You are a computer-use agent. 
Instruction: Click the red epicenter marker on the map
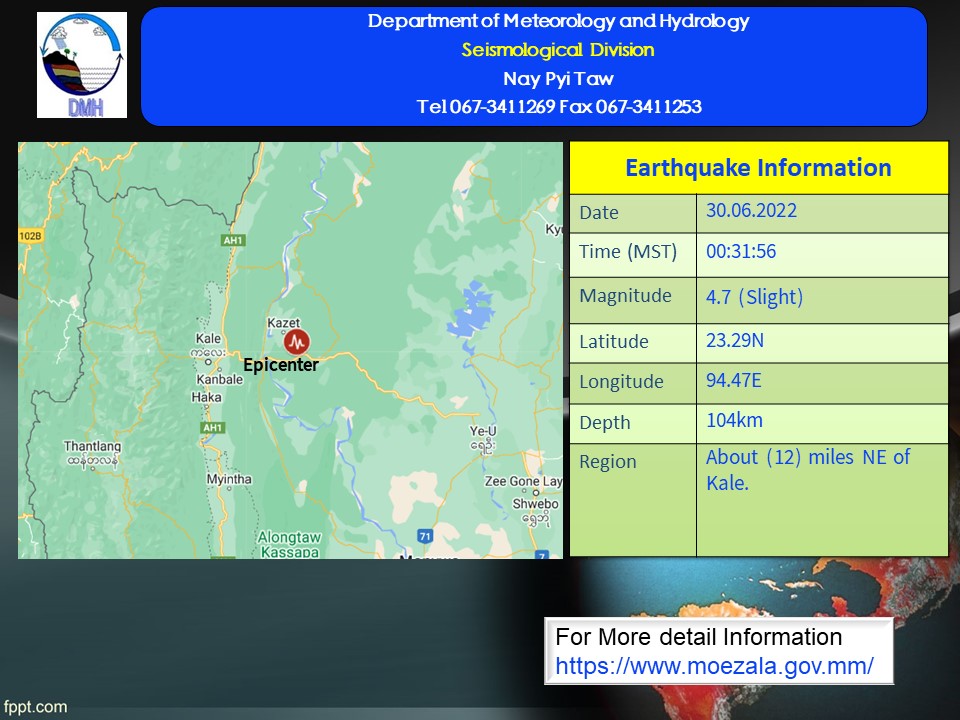pos(296,342)
